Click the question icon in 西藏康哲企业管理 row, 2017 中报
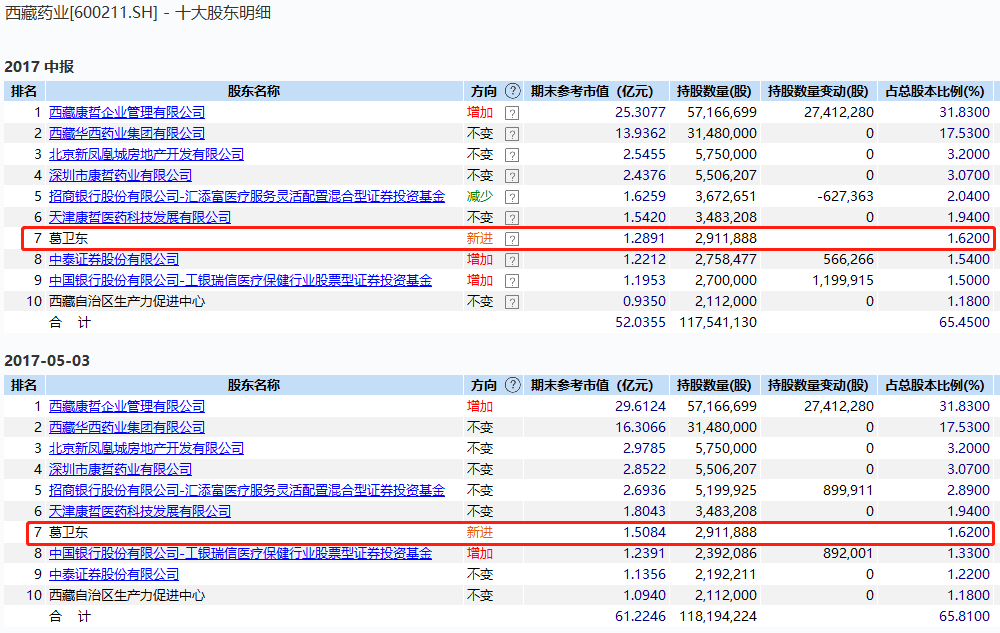The image size is (1000, 633). coord(512,113)
